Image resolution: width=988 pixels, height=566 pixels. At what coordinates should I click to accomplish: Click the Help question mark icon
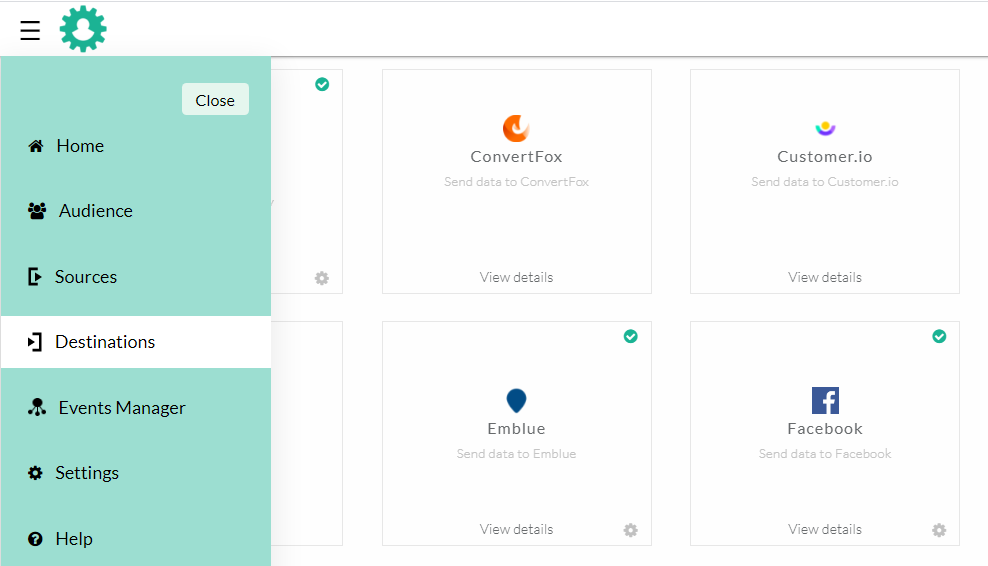35,539
